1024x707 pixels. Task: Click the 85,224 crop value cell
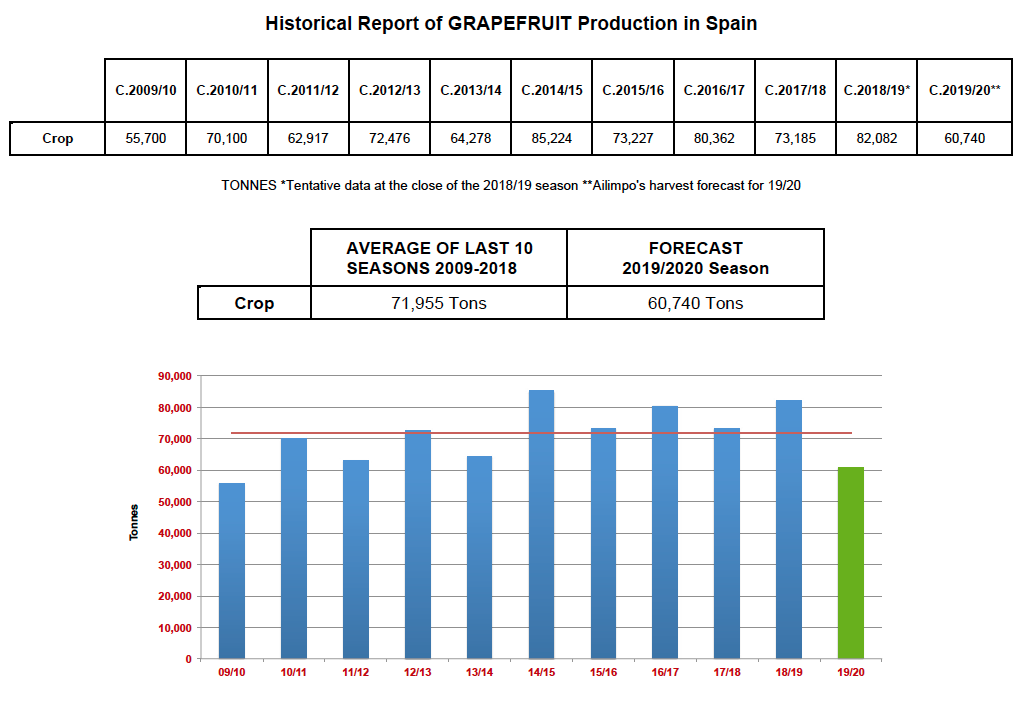552,138
